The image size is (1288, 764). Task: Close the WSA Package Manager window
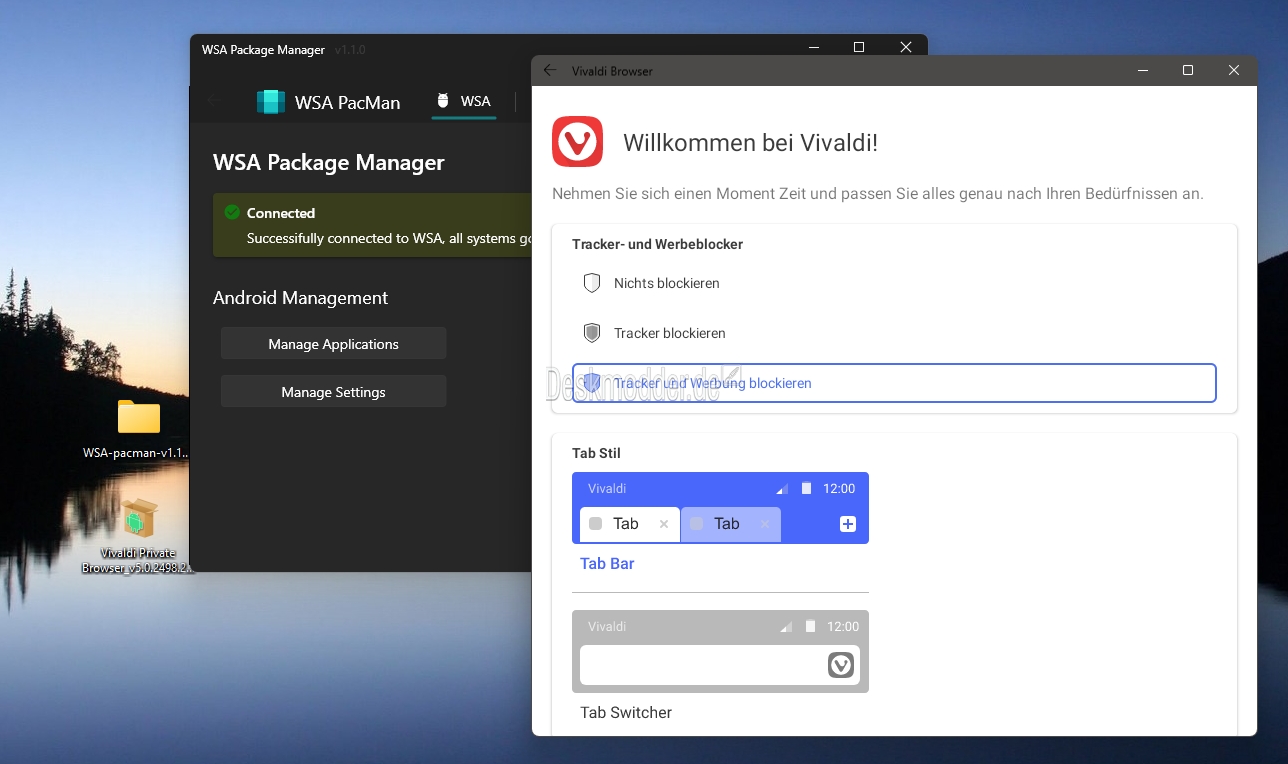tap(905, 47)
